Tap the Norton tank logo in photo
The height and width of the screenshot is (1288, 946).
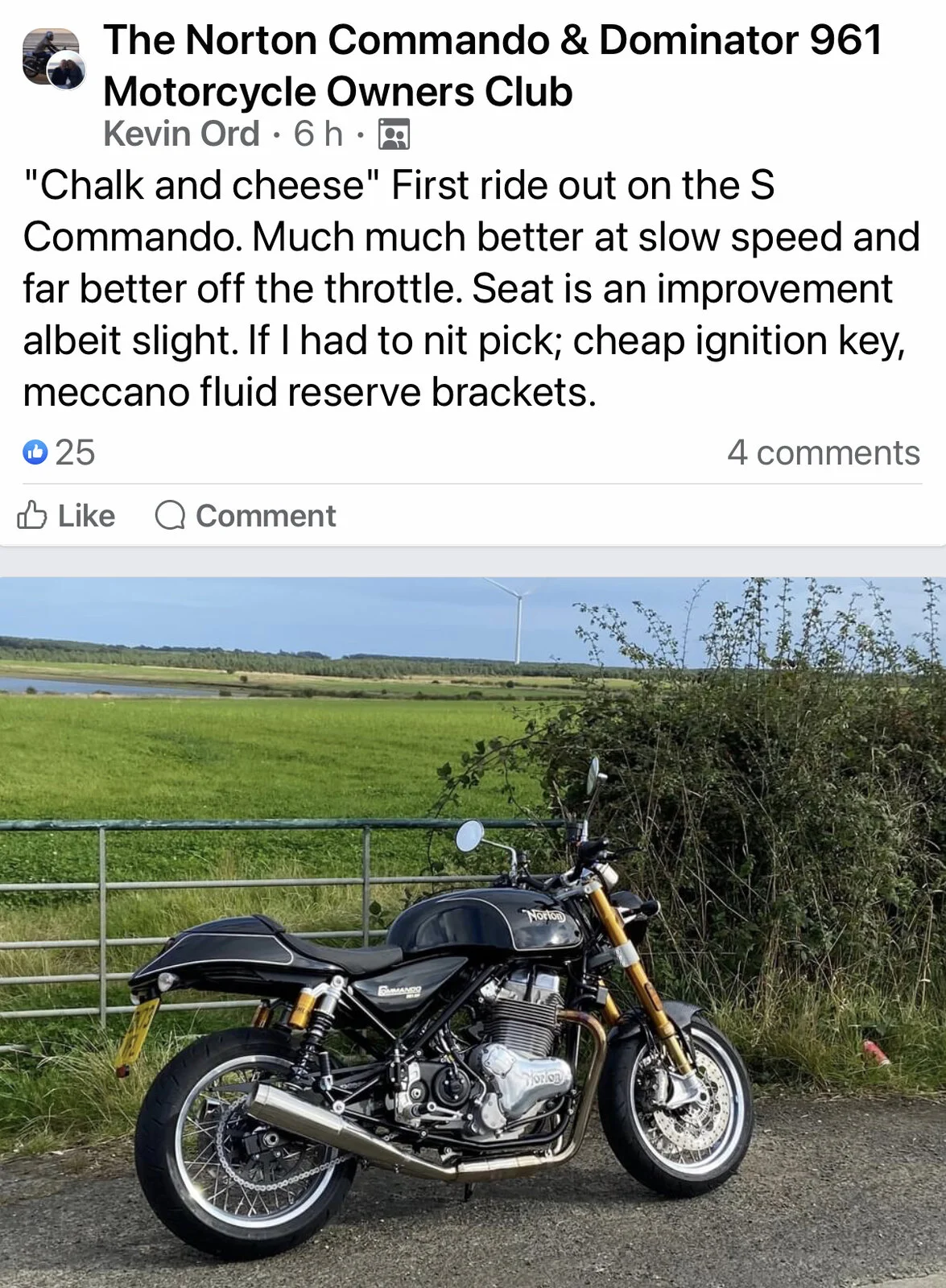coord(546,915)
